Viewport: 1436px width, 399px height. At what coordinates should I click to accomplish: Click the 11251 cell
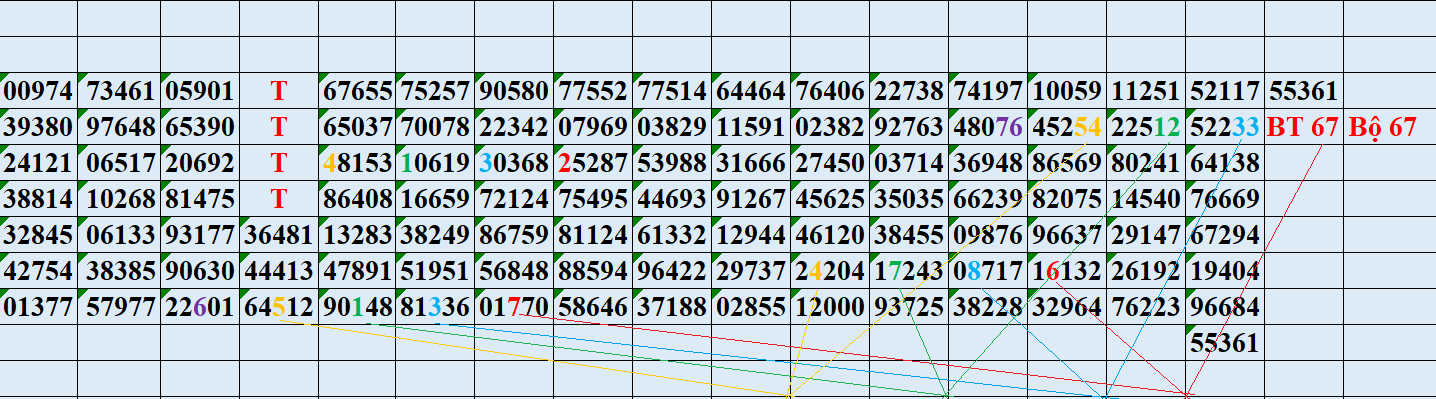pos(1146,92)
